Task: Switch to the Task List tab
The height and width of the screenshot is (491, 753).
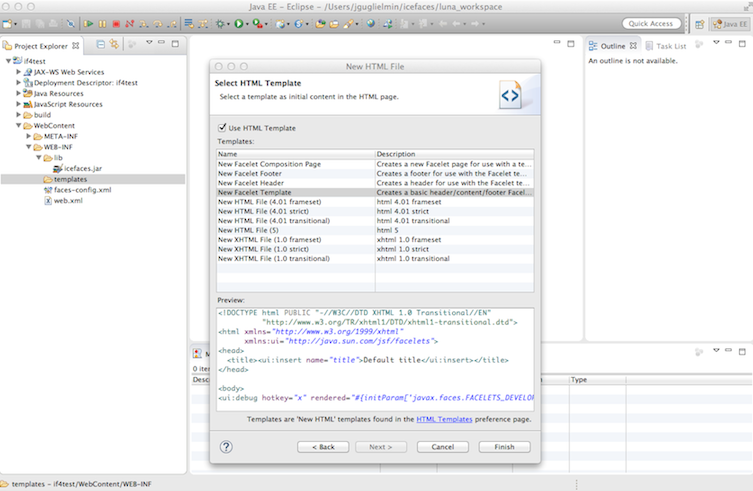Action: point(670,46)
